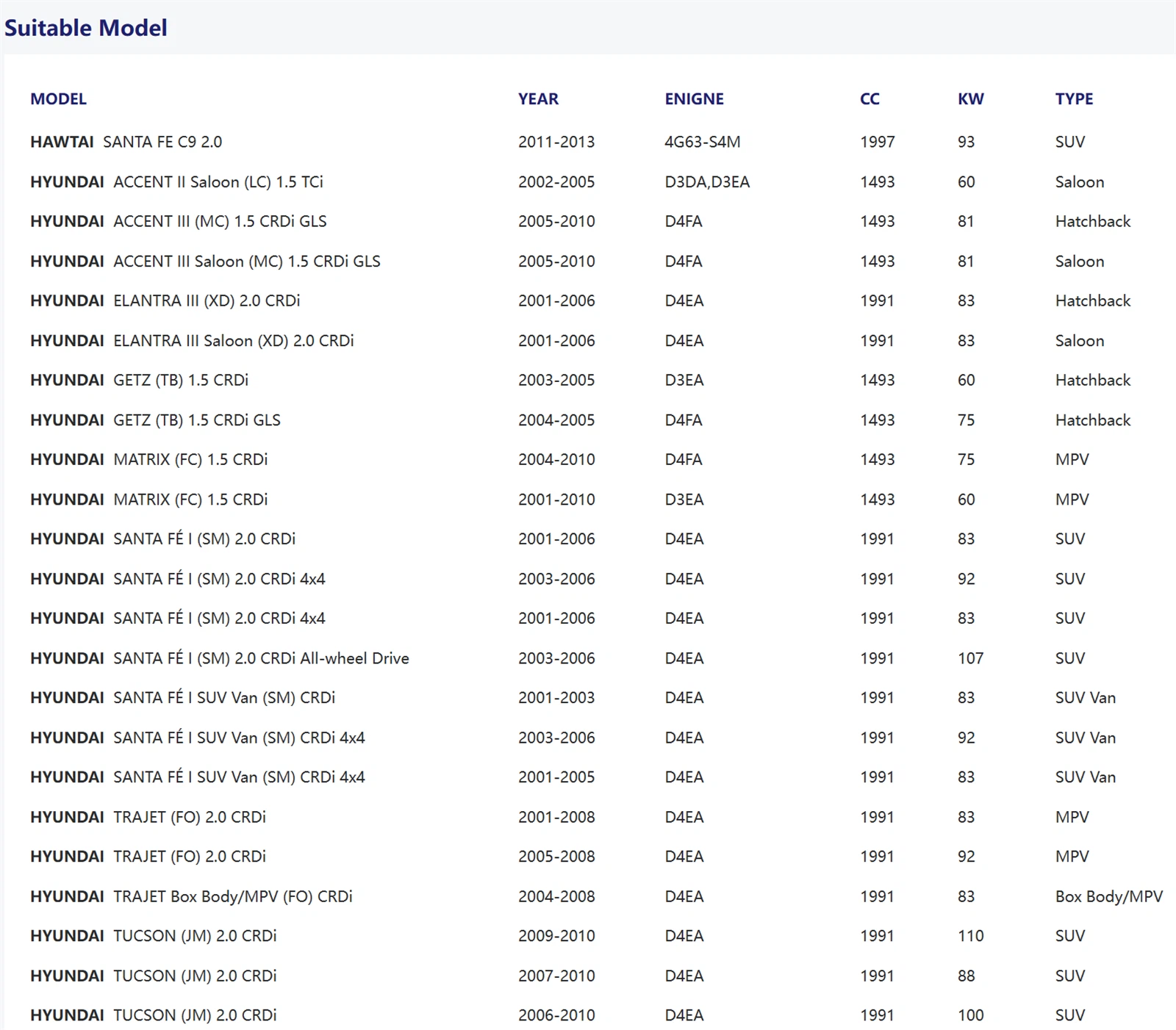The image size is (1176, 1030).
Task: Select SANTA FÉ I (SM) 2.0 CRDi
Action: 204,539
